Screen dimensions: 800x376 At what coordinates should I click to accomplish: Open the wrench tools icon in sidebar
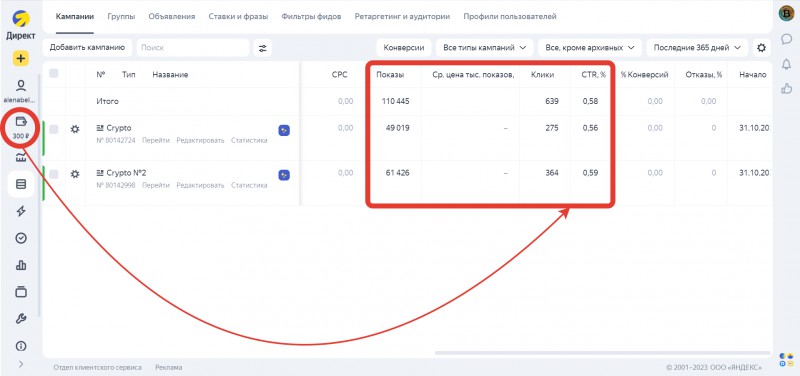click(21, 319)
